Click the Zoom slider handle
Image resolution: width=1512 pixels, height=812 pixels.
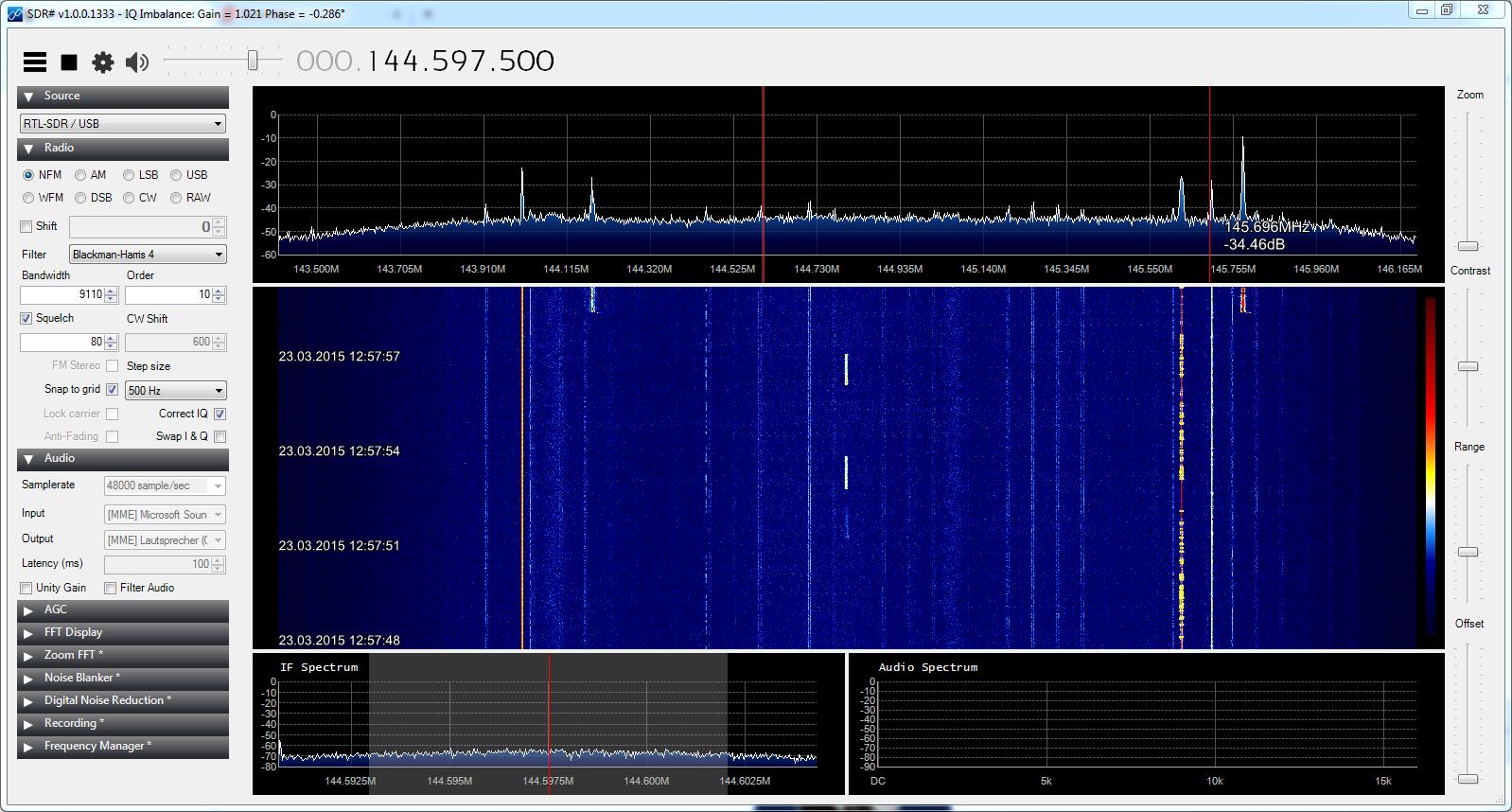(1468, 246)
